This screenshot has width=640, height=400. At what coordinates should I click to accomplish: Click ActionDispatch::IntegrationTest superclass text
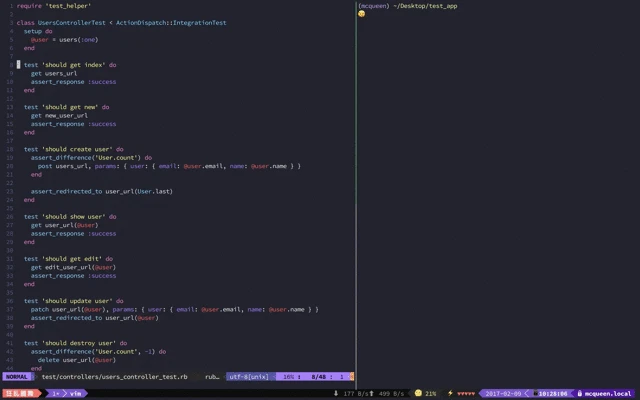[171, 23]
